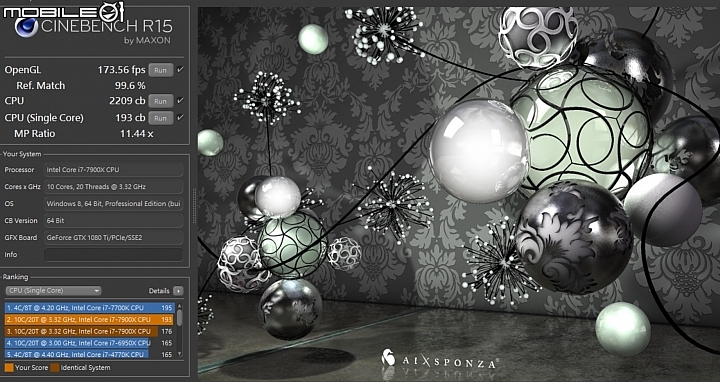Click the CB Version 64 Bit field
Viewport: 720px width, 382px height.
click(113, 220)
